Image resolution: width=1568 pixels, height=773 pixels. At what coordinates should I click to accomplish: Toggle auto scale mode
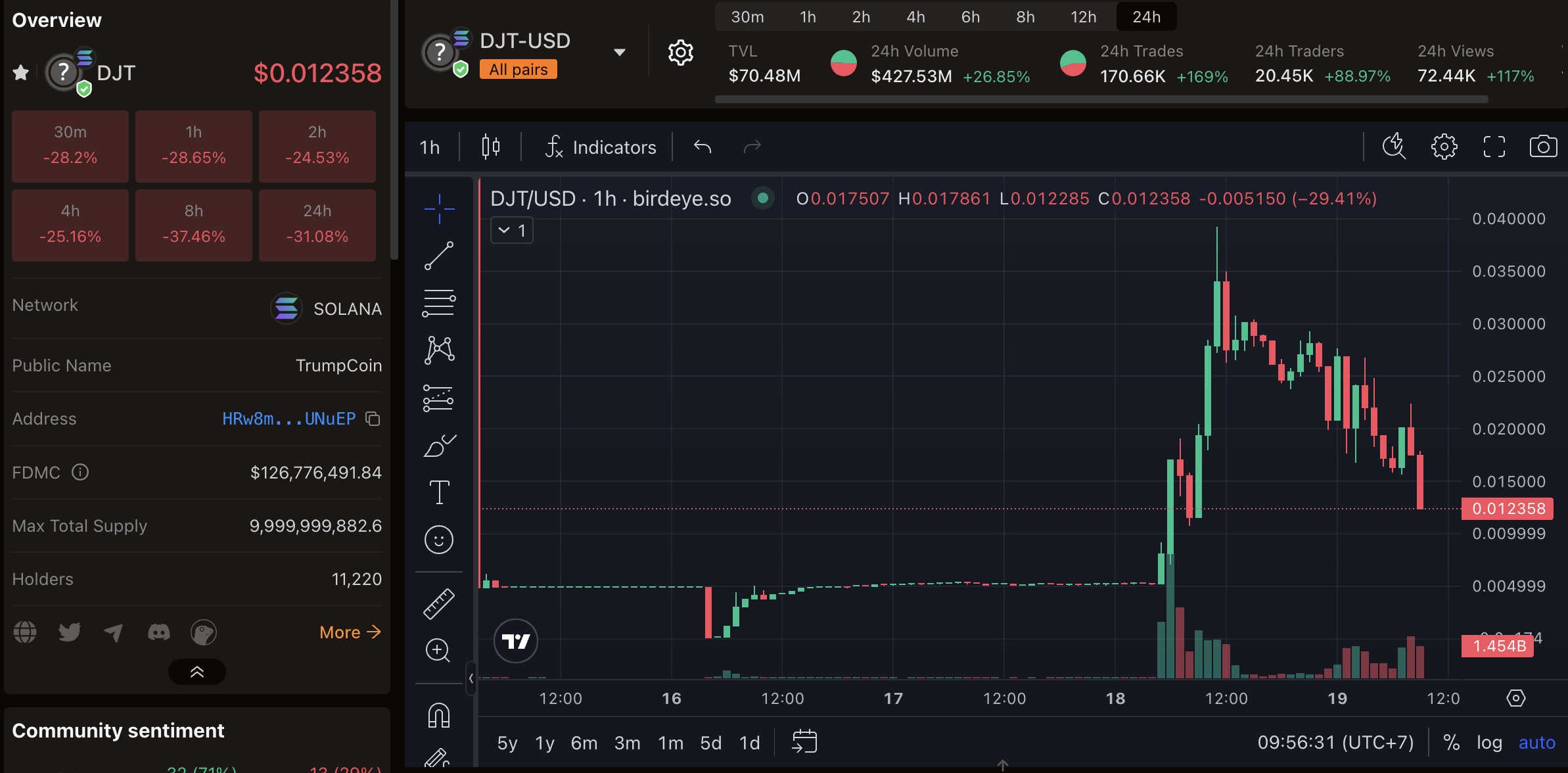click(1536, 743)
